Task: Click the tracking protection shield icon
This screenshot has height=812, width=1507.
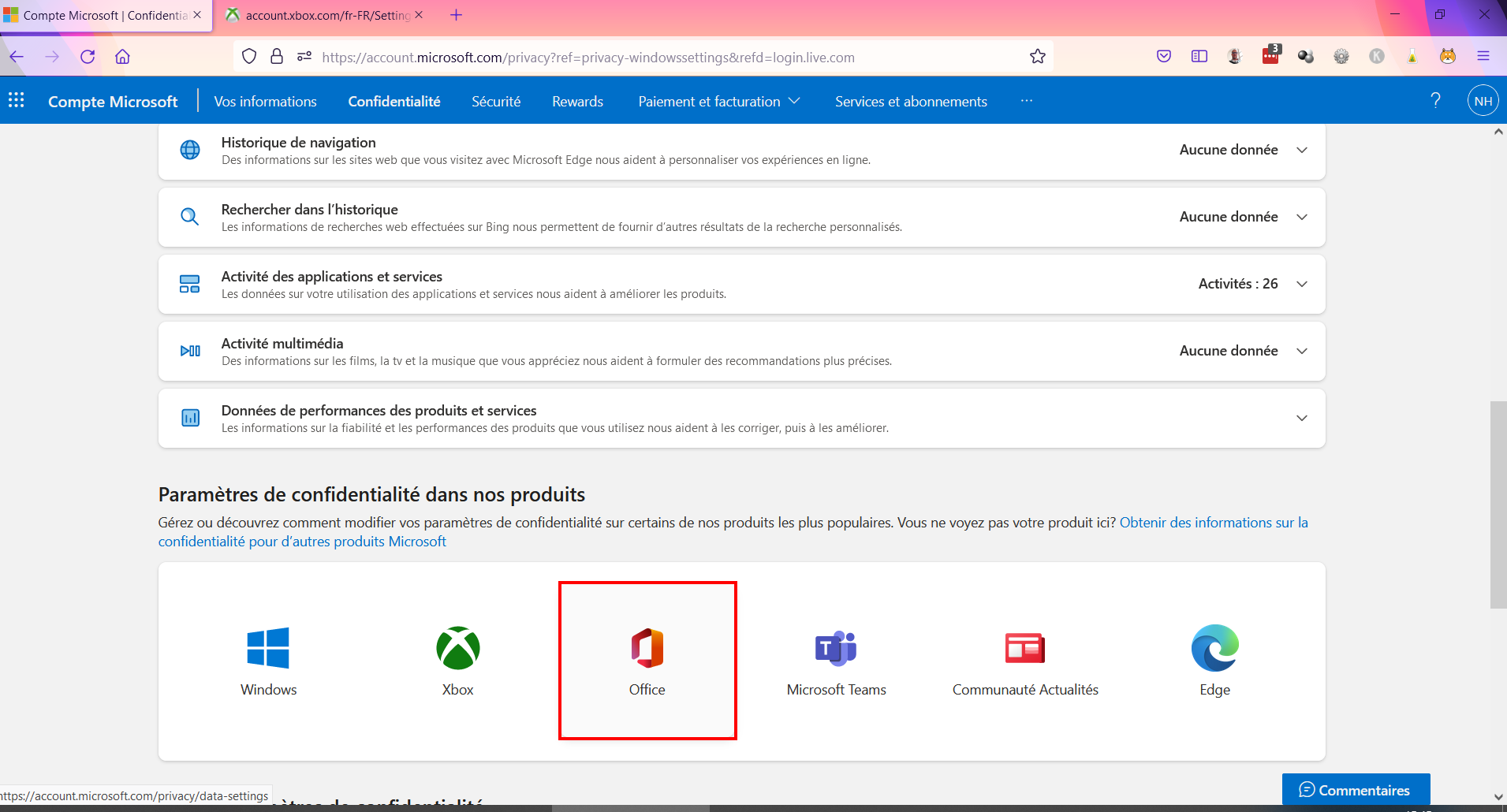Action: 249,57
